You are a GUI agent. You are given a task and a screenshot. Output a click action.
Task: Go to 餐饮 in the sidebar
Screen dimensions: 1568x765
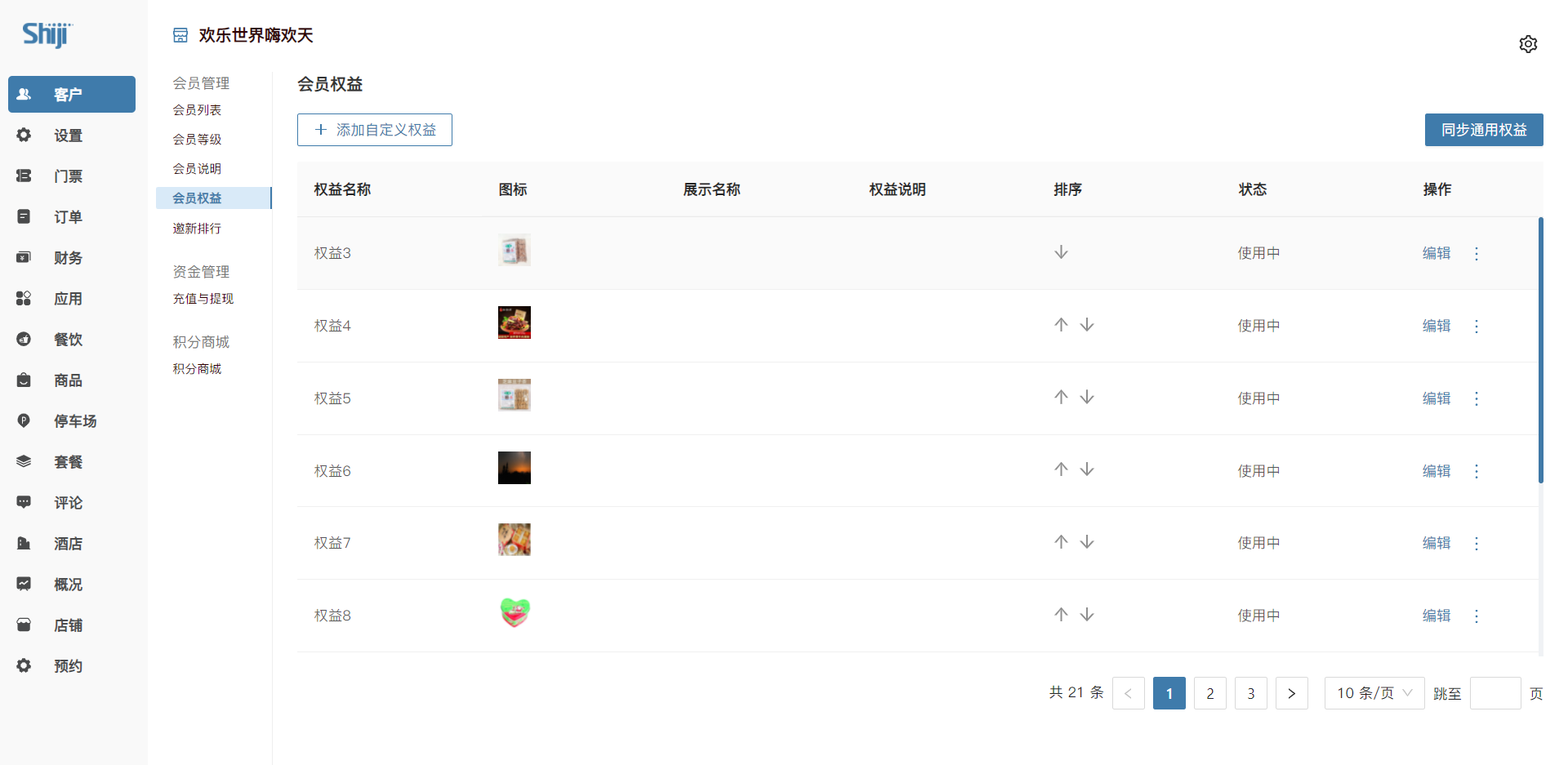pyautogui.click(x=72, y=340)
